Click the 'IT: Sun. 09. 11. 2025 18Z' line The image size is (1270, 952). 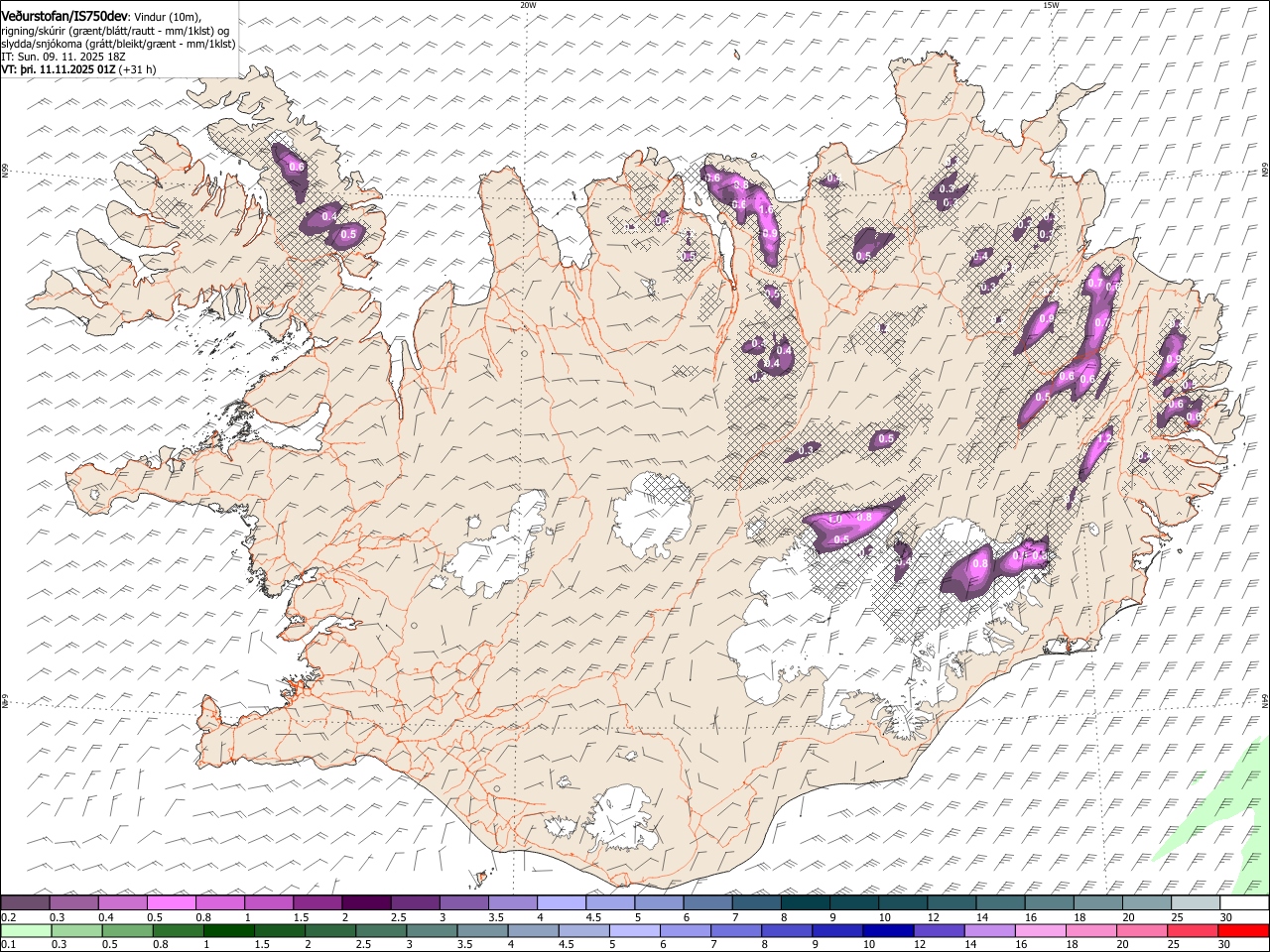tap(63, 57)
